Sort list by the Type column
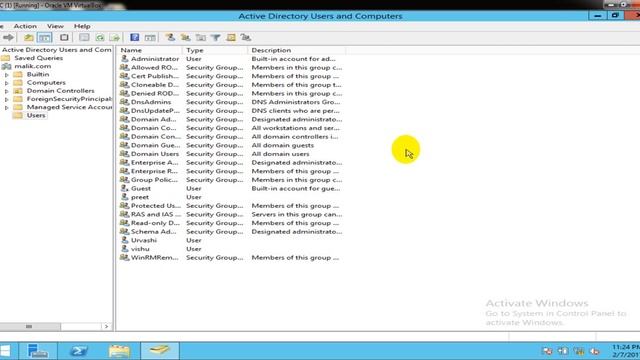Screen dimensions: 640x360 coord(215,50)
